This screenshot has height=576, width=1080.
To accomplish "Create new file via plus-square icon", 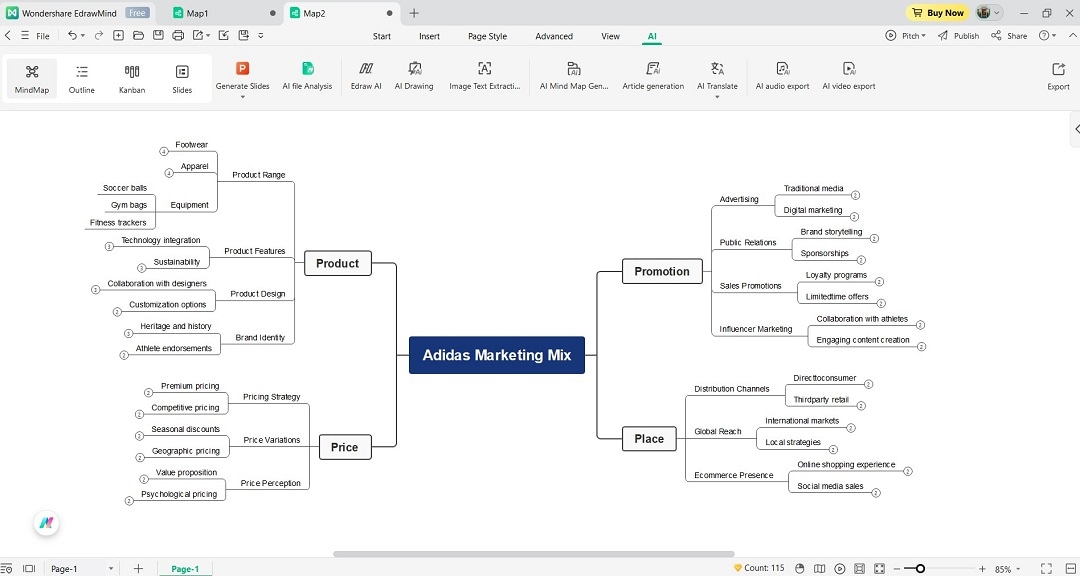I will coord(118,35).
